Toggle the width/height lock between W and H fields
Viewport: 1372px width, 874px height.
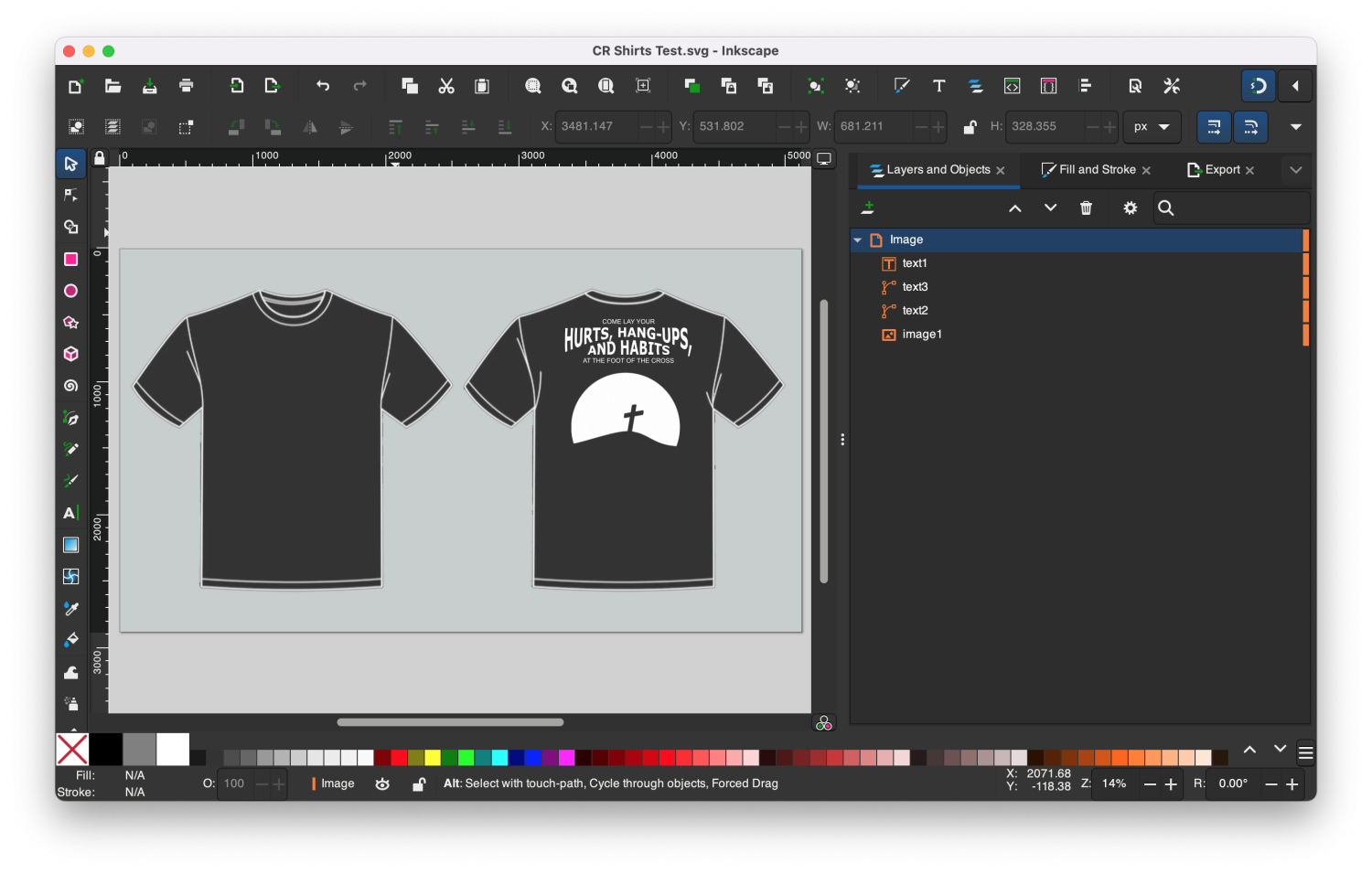click(x=970, y=127)
